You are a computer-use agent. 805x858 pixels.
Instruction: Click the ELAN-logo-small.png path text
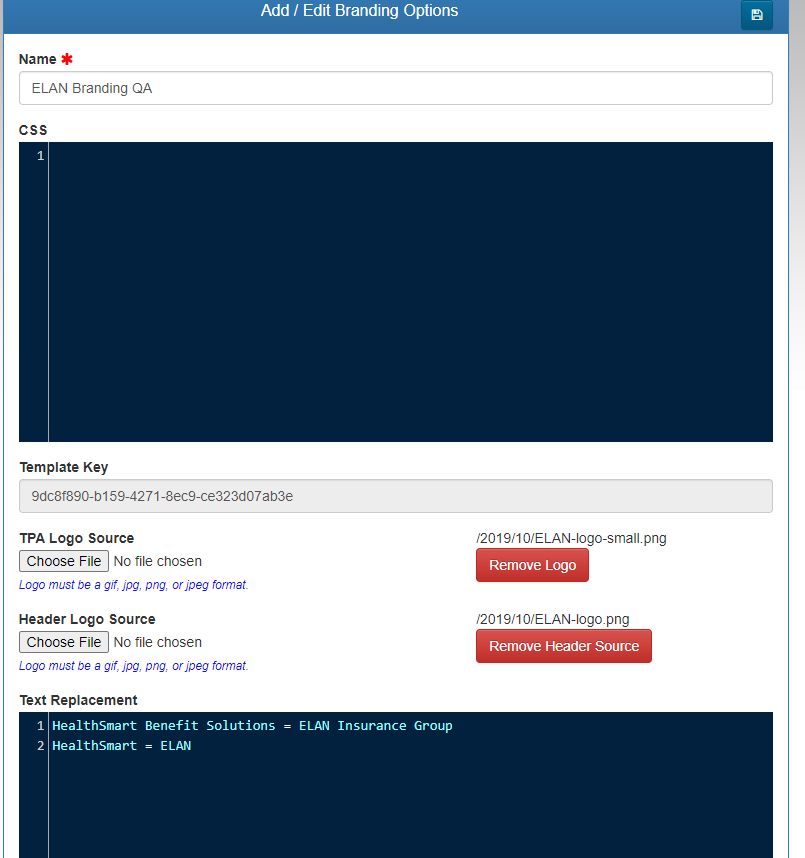pyautogui.click(x=571, y=538)
